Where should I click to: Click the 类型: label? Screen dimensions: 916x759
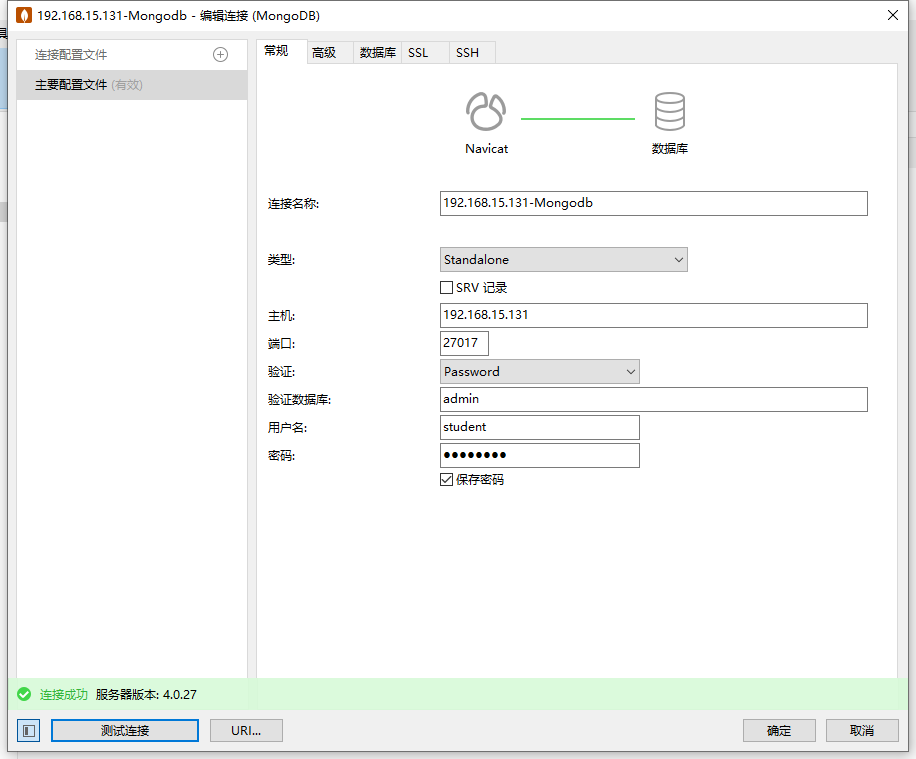point(282,260)
